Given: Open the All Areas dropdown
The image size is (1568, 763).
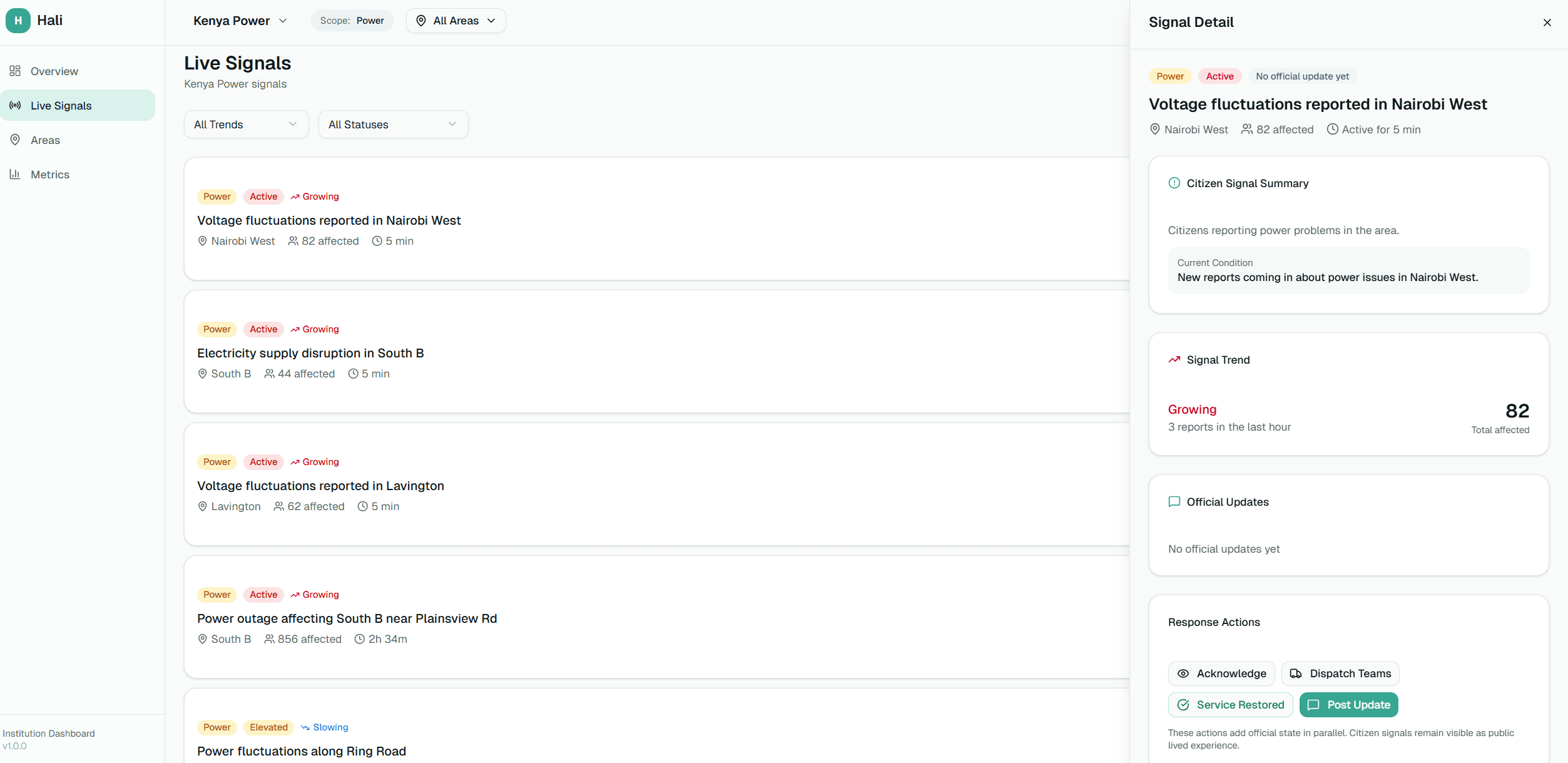Looking at the screenshot, I should [x=456, y=21].
